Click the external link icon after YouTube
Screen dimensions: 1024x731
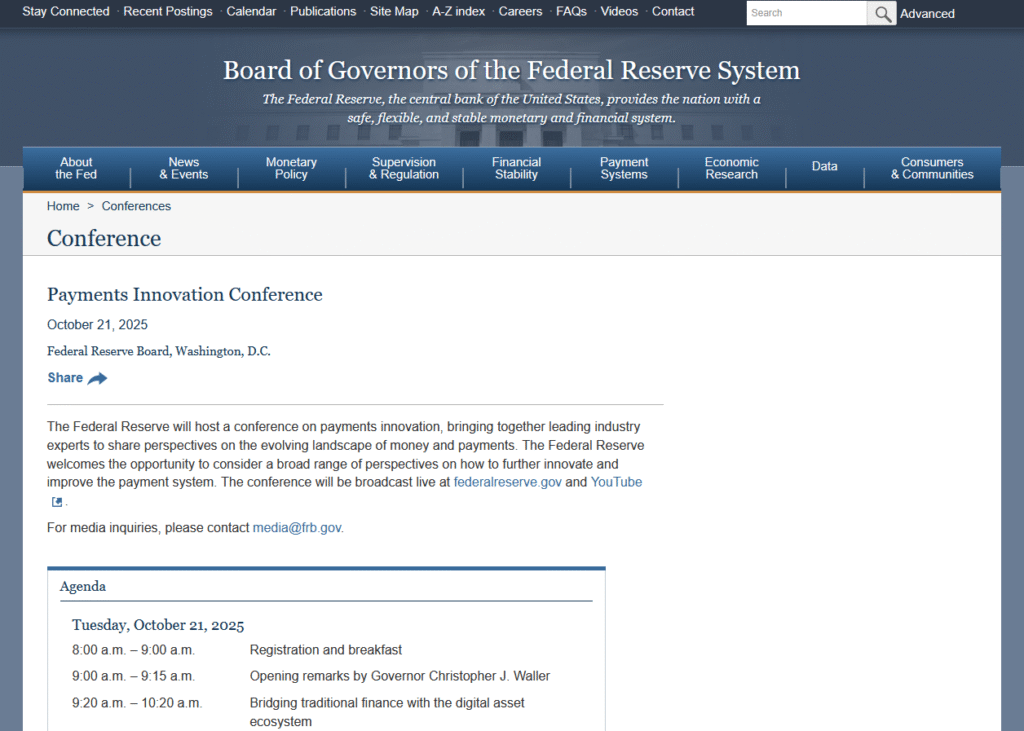click(x=57, y=502)
